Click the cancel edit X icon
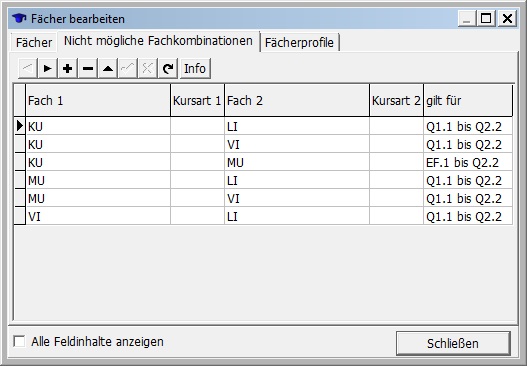The image size is (527, 366). (x=148, y=69)
